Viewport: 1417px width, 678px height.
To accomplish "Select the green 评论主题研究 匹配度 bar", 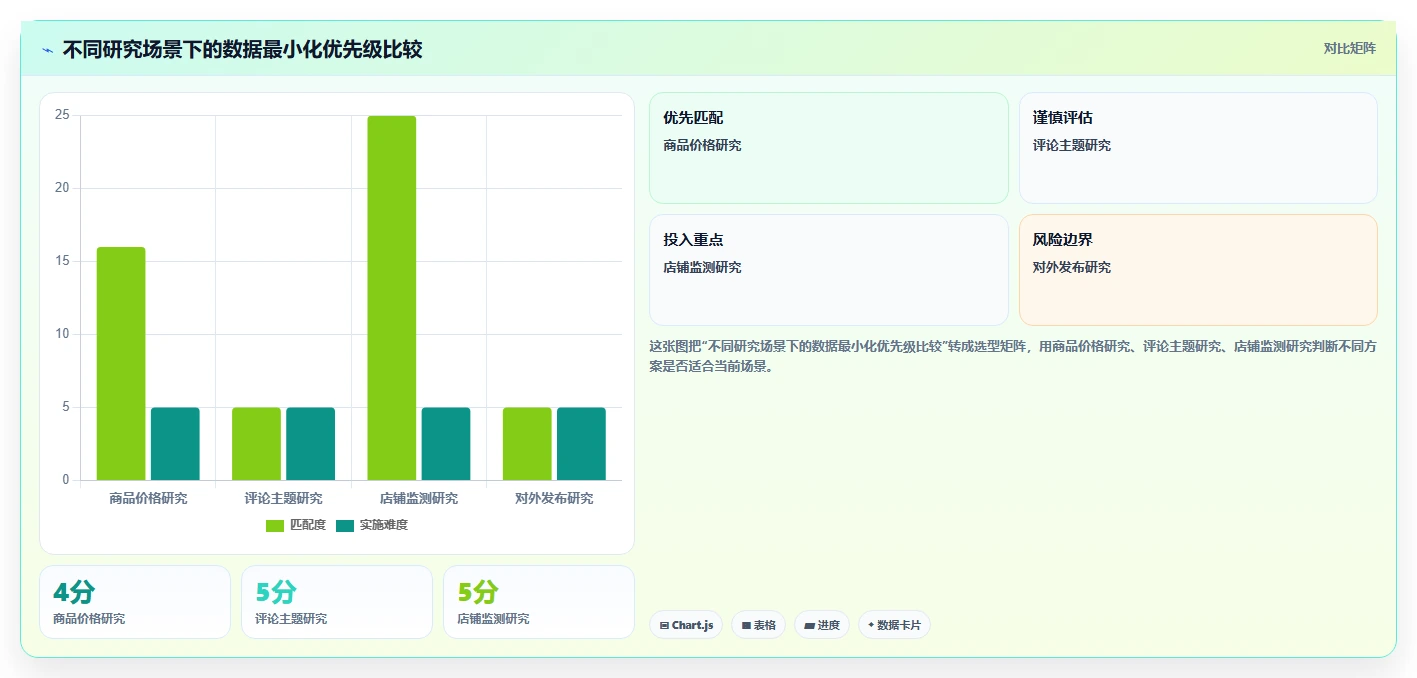I will click(x=256, y=444).
